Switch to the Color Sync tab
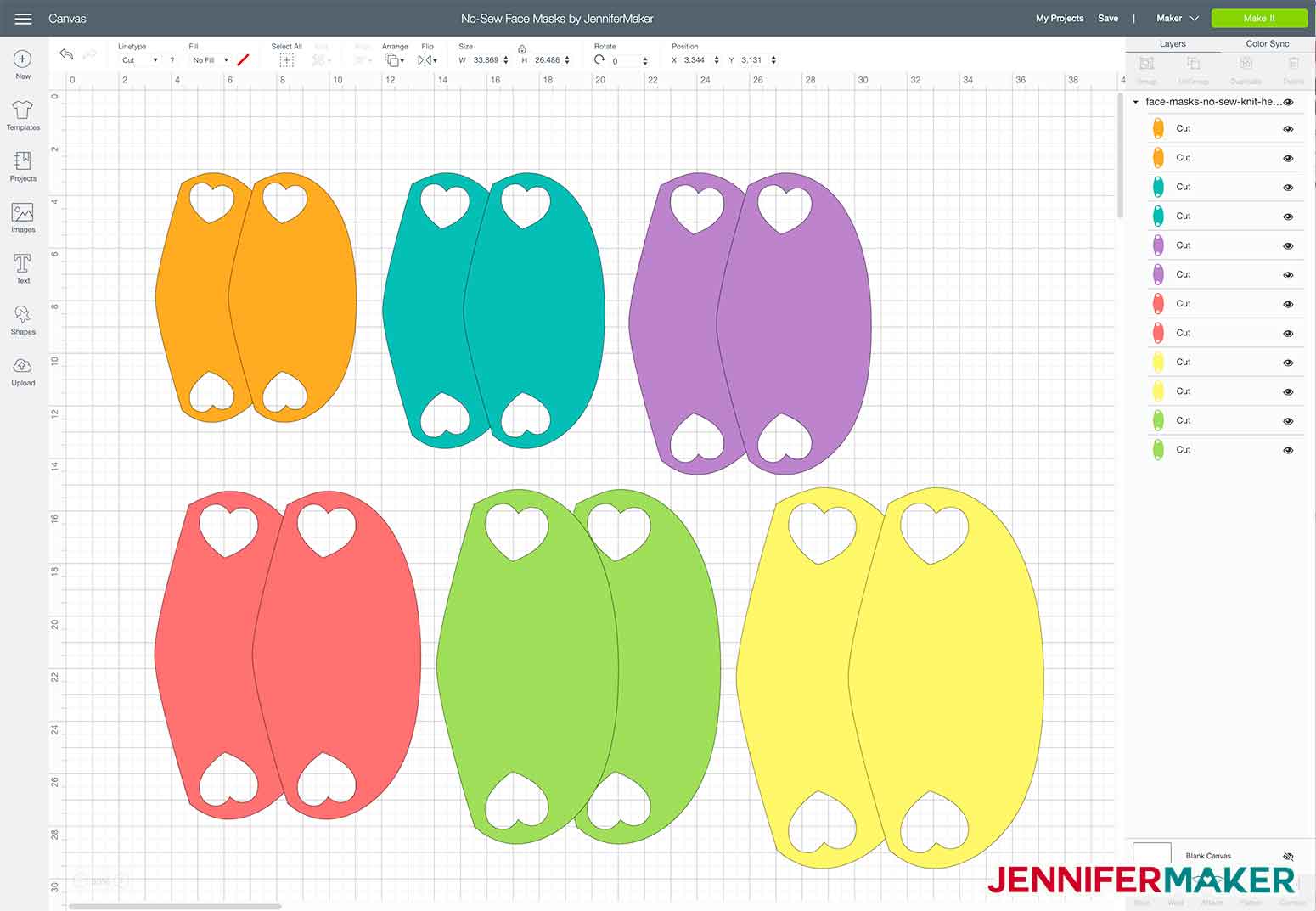The image size is (1316, 911). coord(1268,43)
